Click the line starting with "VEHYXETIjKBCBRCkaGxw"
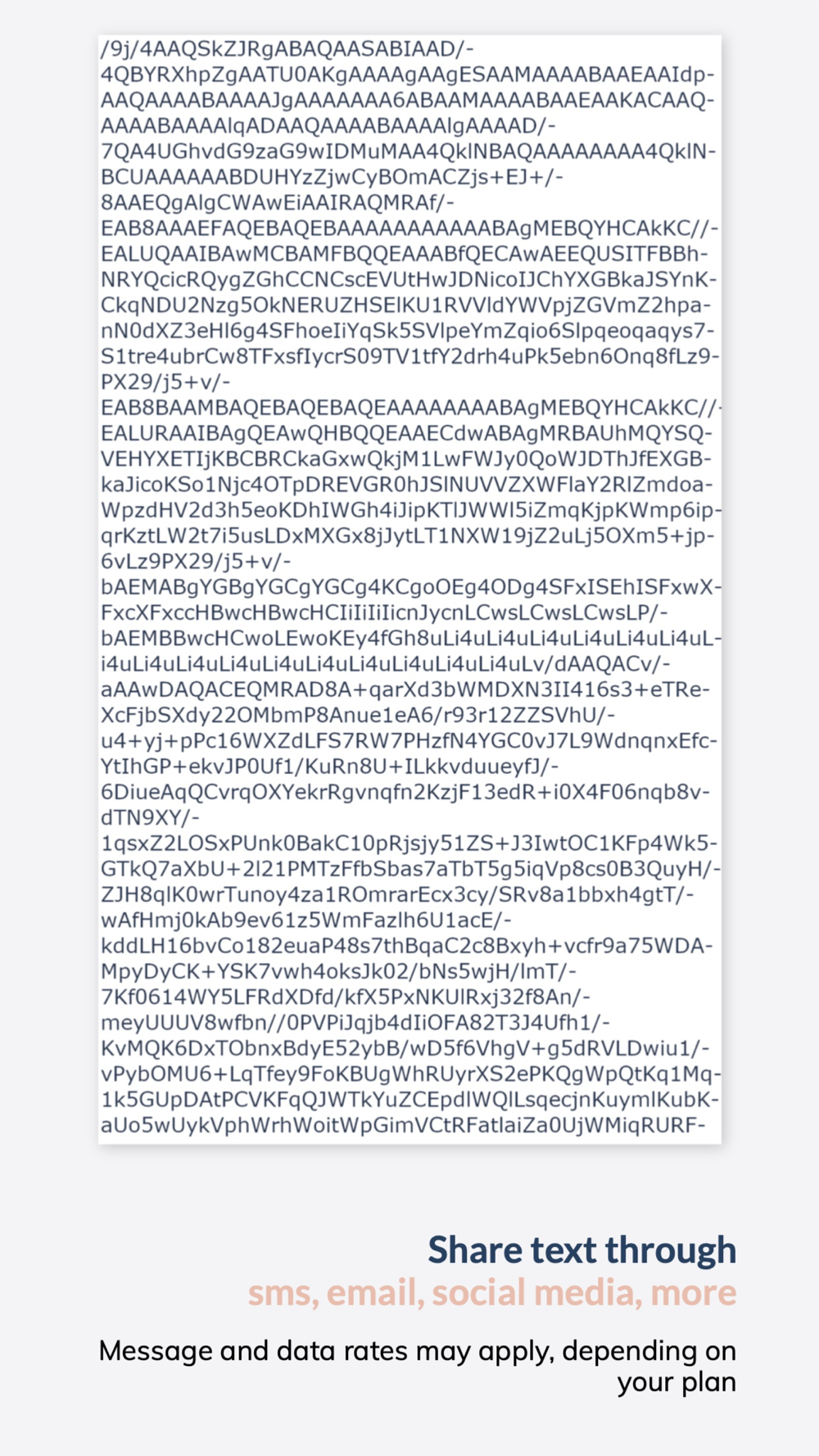 click(x=406, y=459)
